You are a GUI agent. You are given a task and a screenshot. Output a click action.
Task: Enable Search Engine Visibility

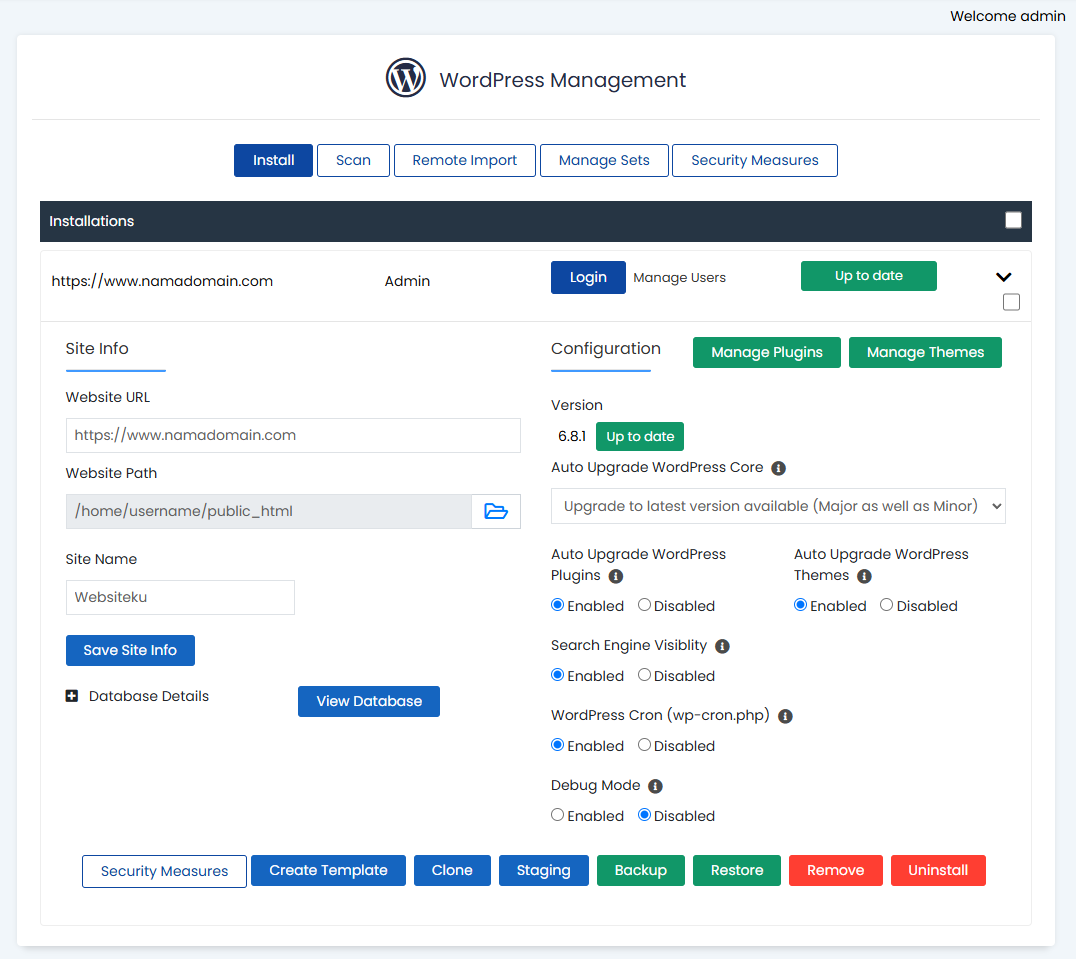point(557,675)
